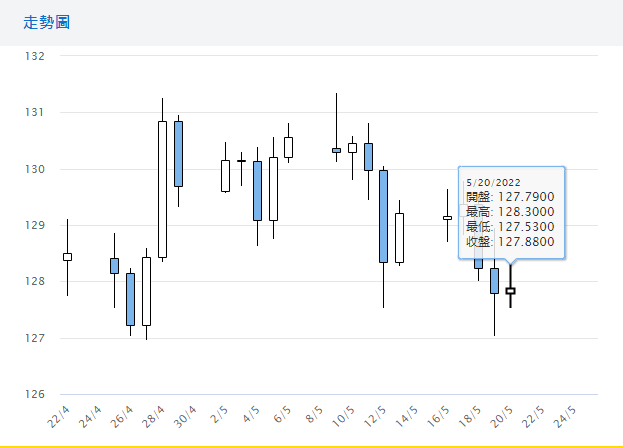This screenshot has width=623, height=447.
Task: Click the 8/5 date axis label
Action: (x=312, y=414)
